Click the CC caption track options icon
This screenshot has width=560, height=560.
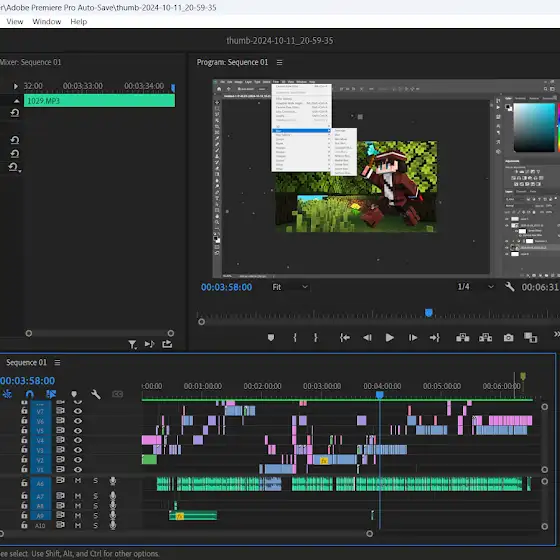(118, 394)
